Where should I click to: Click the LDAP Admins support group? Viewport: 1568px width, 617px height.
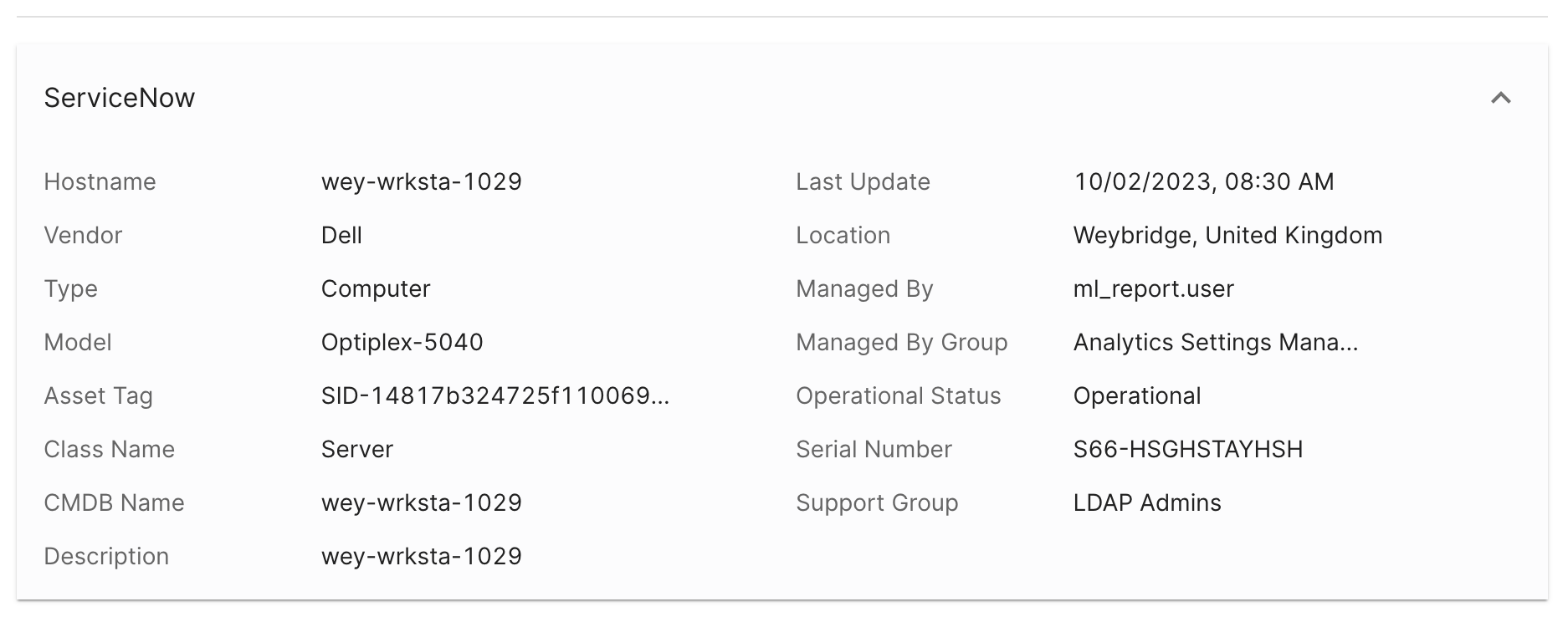(1146, 503)
